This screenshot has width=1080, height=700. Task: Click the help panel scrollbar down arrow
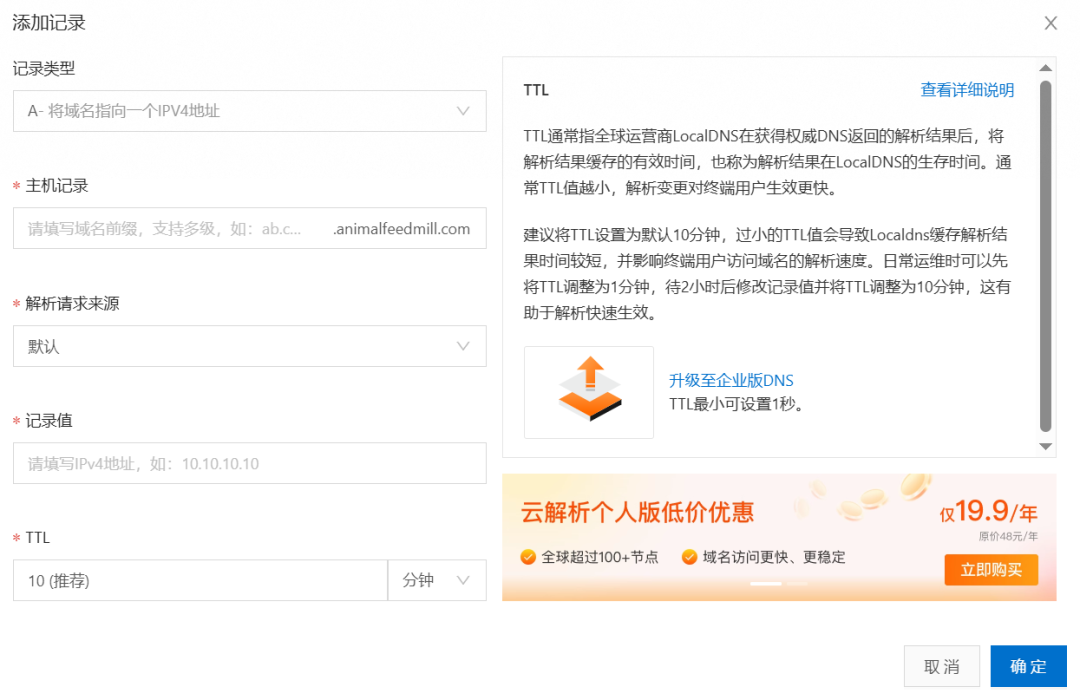(x=1046, y=446)
